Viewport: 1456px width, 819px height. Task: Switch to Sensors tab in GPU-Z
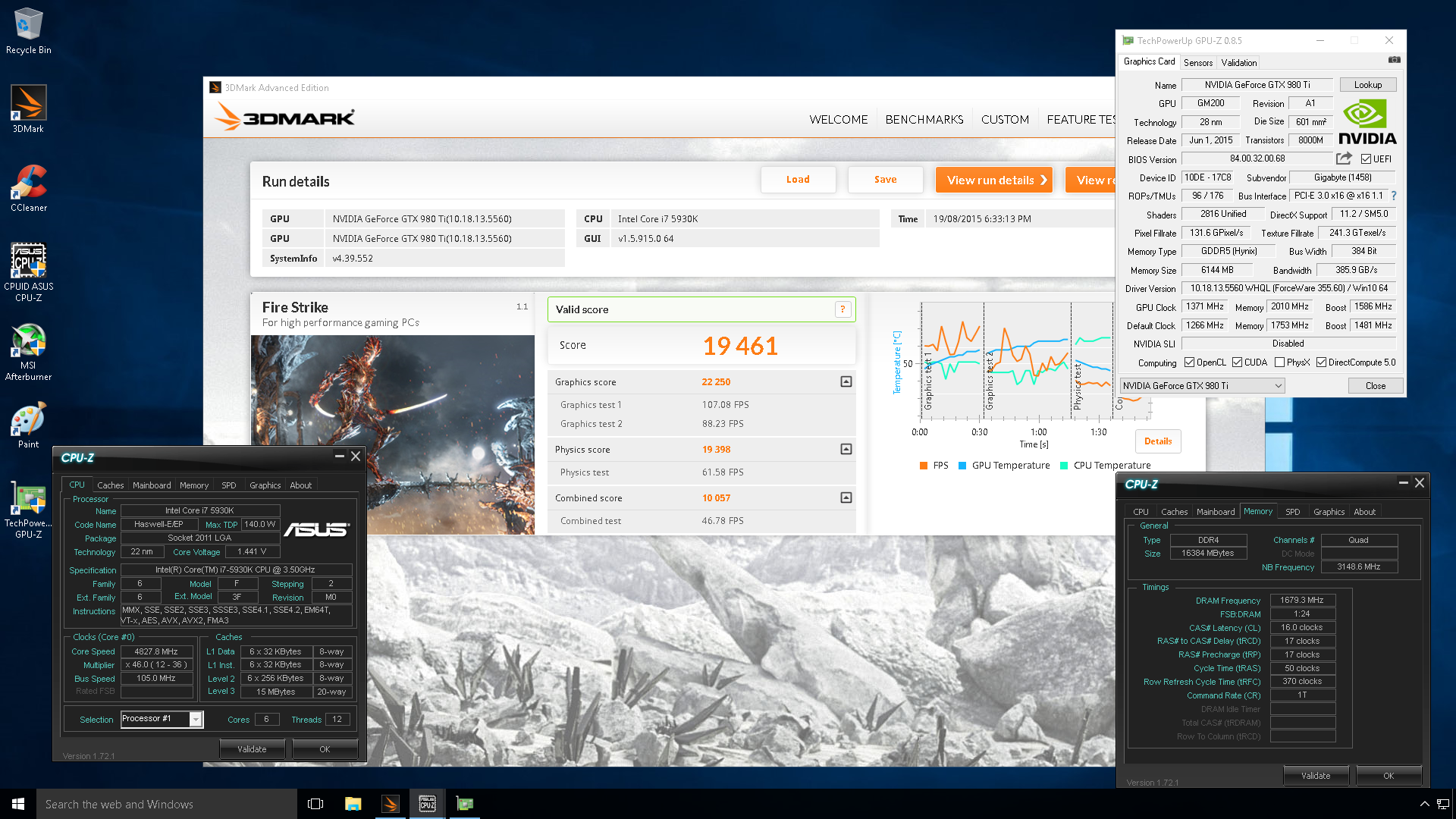[x=1198, y=63]
